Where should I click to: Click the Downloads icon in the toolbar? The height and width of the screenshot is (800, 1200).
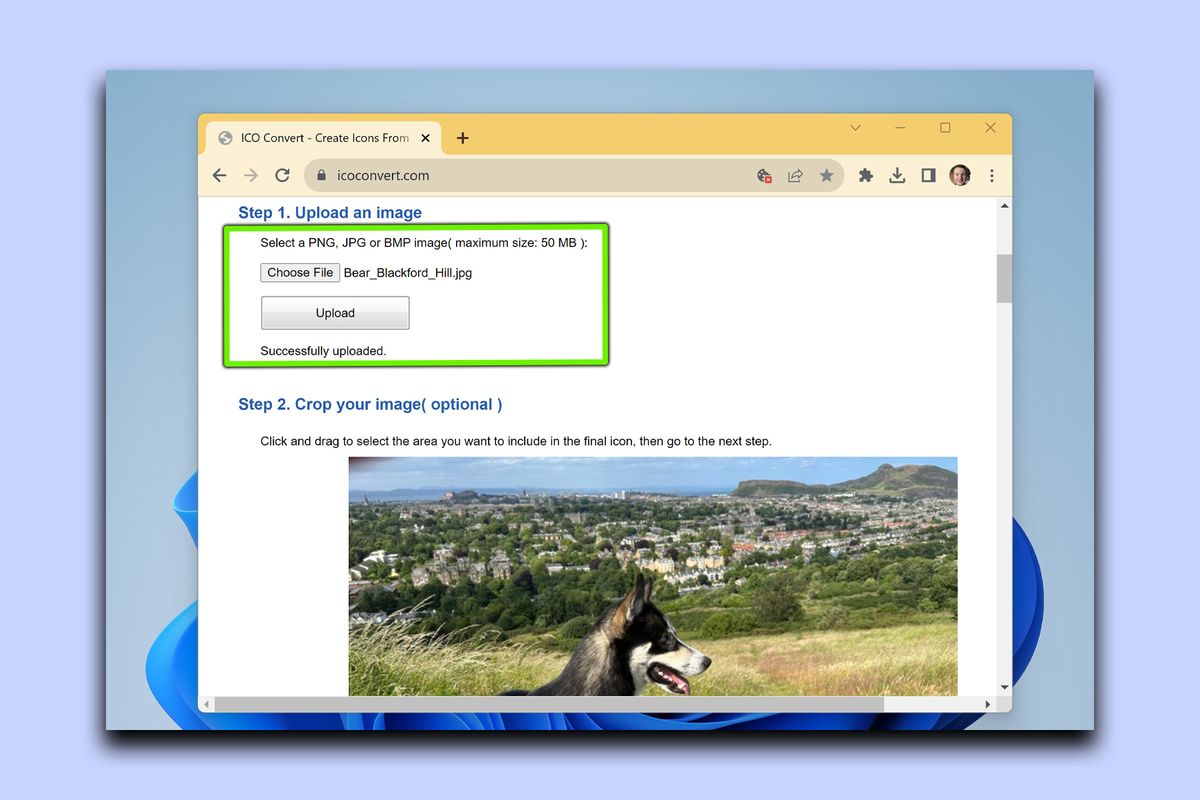point(897,175)
